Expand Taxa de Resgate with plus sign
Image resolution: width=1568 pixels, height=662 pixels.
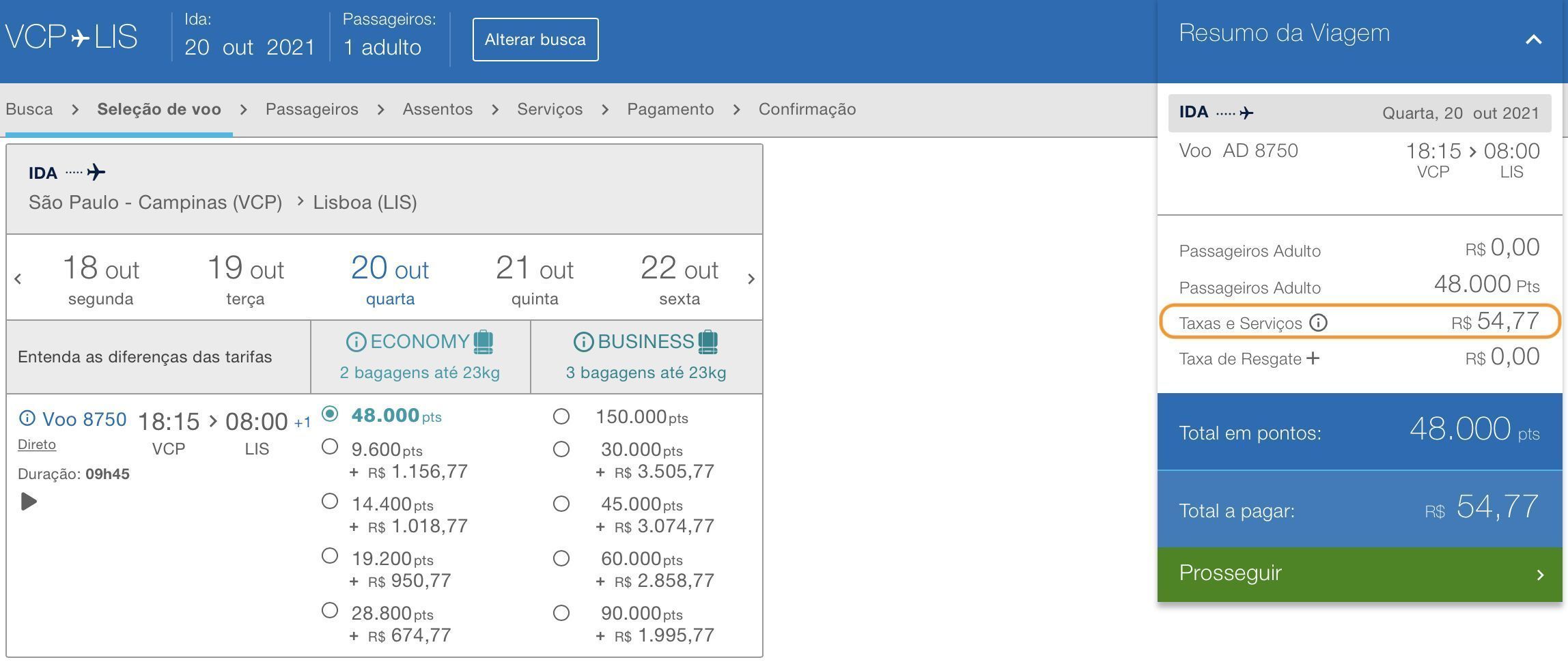[x=1313, y=358]
